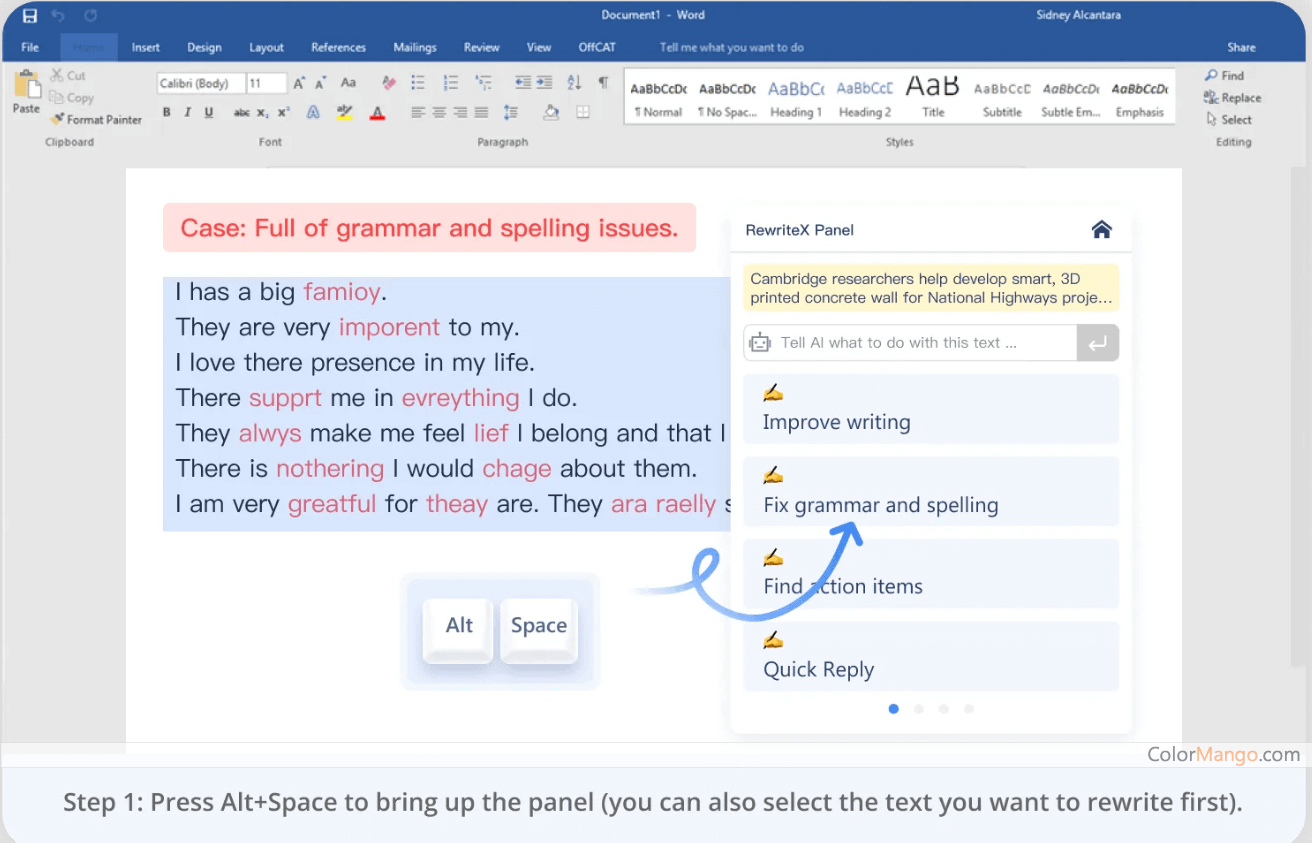The image size is (1312, 843).
Task: Center align the paragraph text
Action: coord(439,113)
